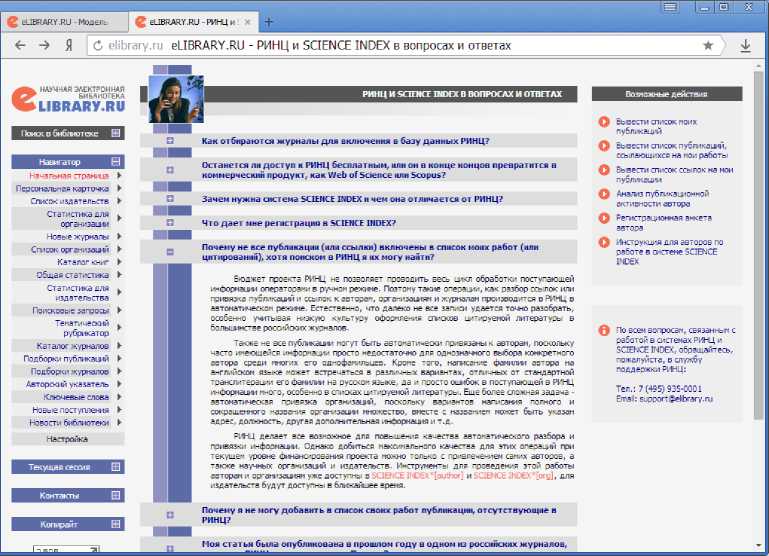Switch to eLIBRARY.RU - Модель tab
This screenshot has height=556, width=769.
pos(64,22)
